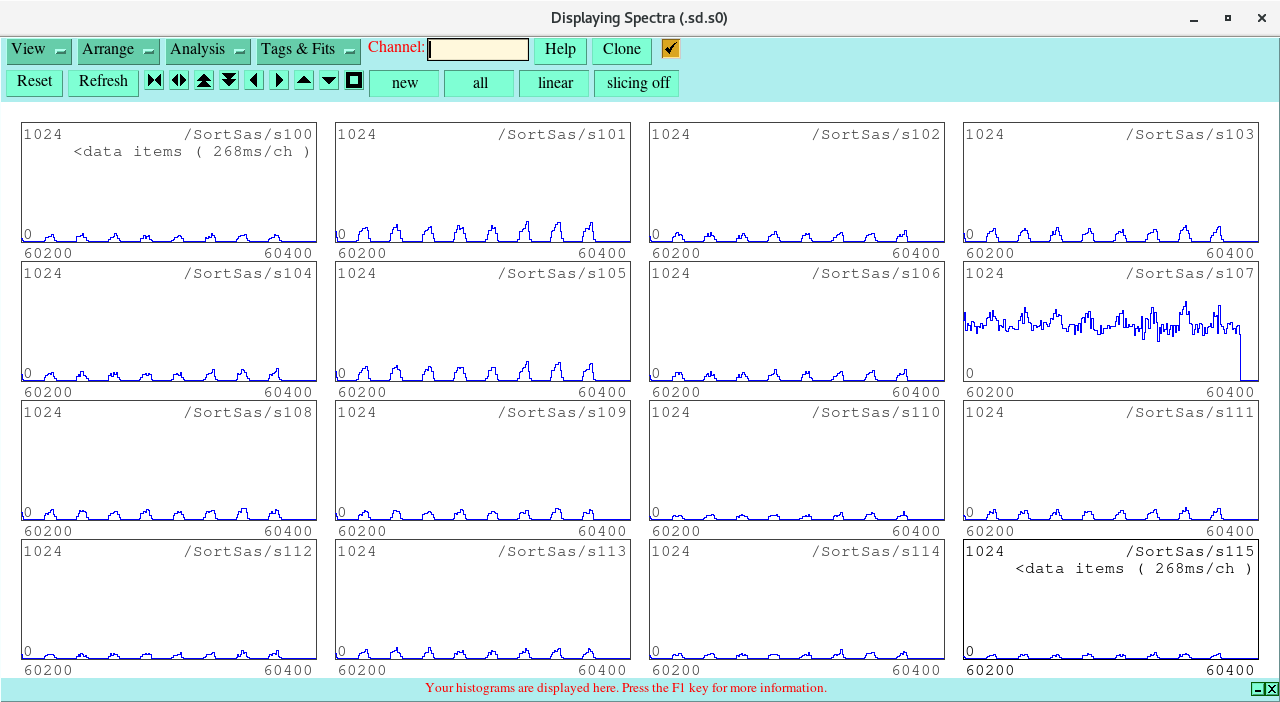This screenshot has height=702, width=1280.
Task: Click the Help button
Action: [x=560, y=50]
